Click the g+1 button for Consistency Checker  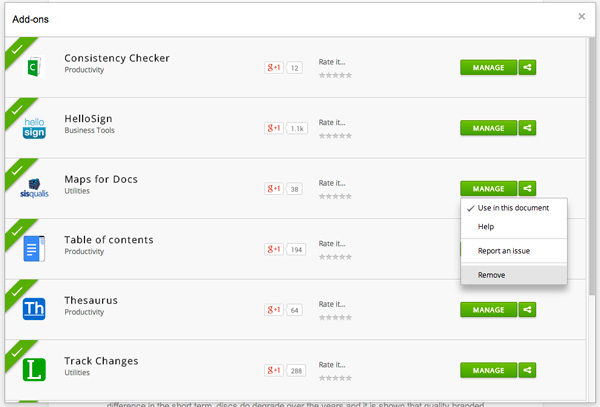pyautogui.click(x=274, y=68)
